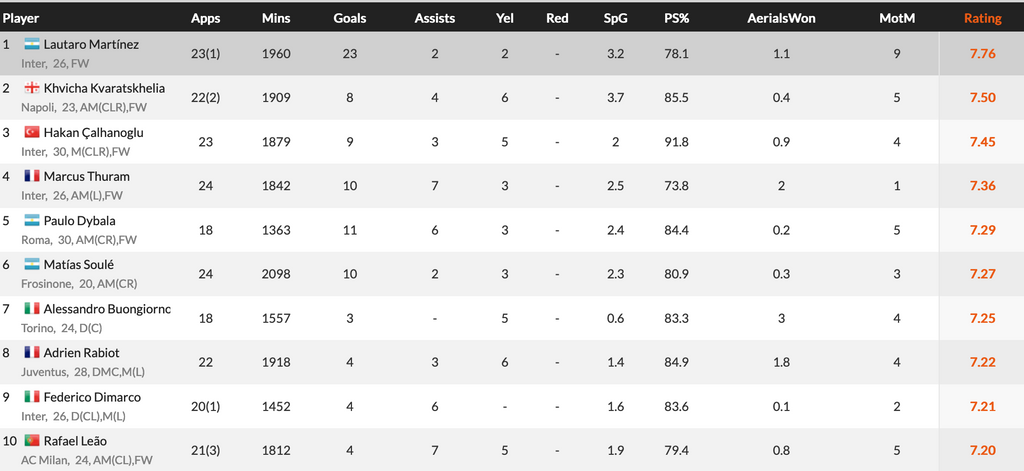
Task: Sort table by Rating column header
Action: pyautogui.click(x=982, y=18)
